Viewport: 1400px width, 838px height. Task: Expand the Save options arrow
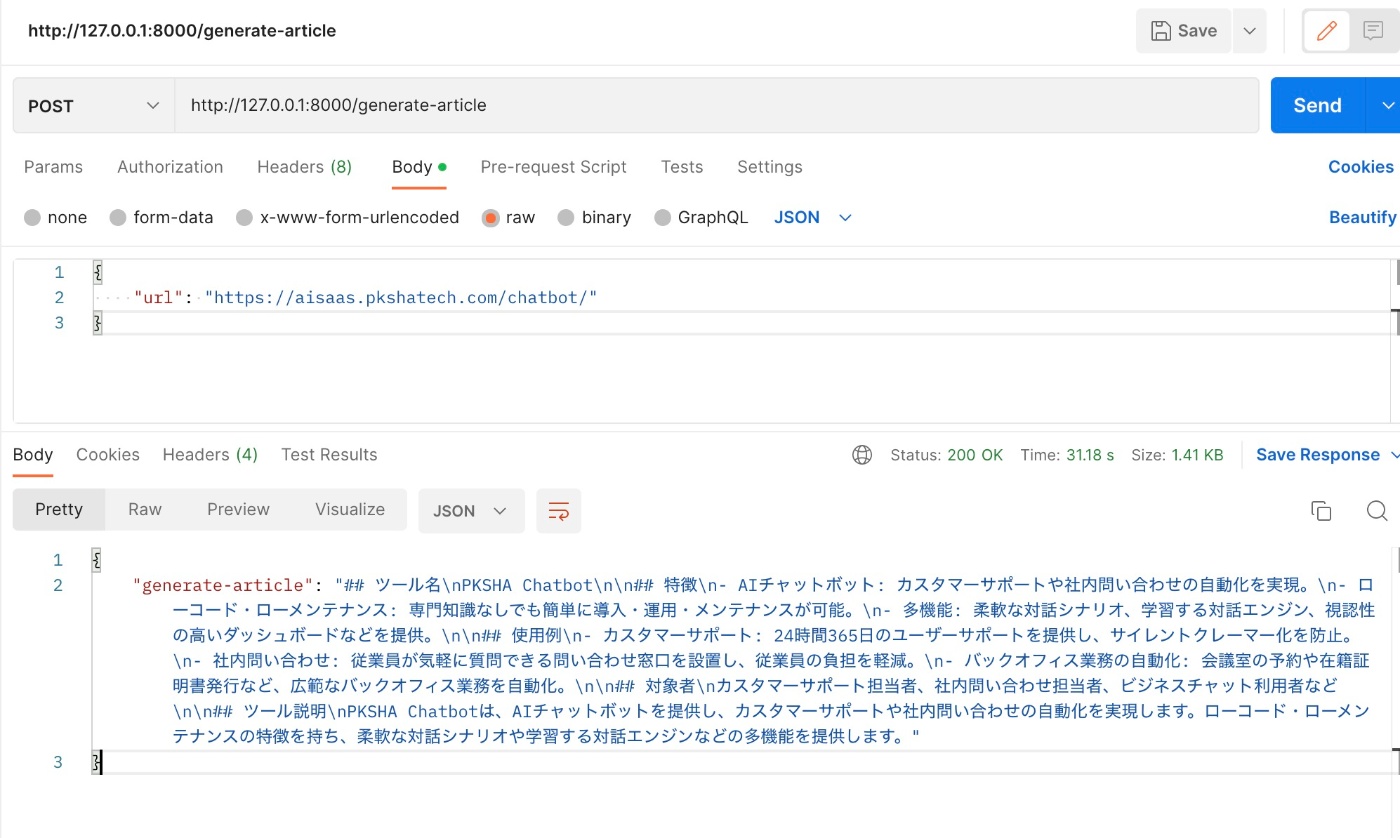[x=1250, y=31]
